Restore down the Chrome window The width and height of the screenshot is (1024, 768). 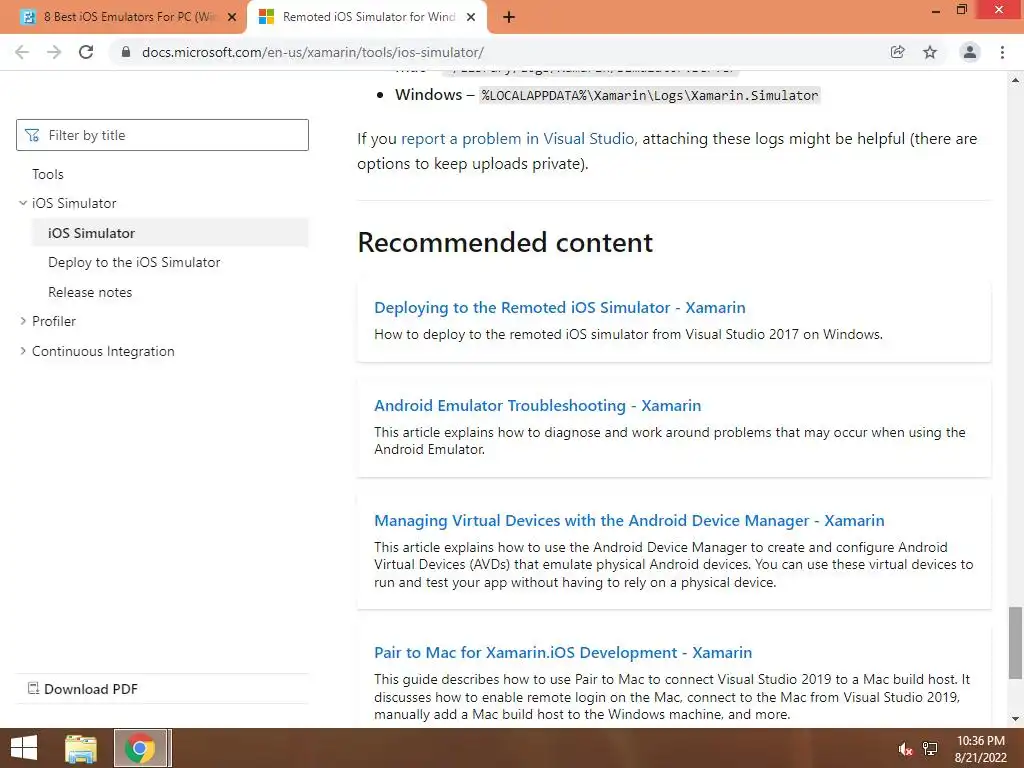[x=962, y=10]
